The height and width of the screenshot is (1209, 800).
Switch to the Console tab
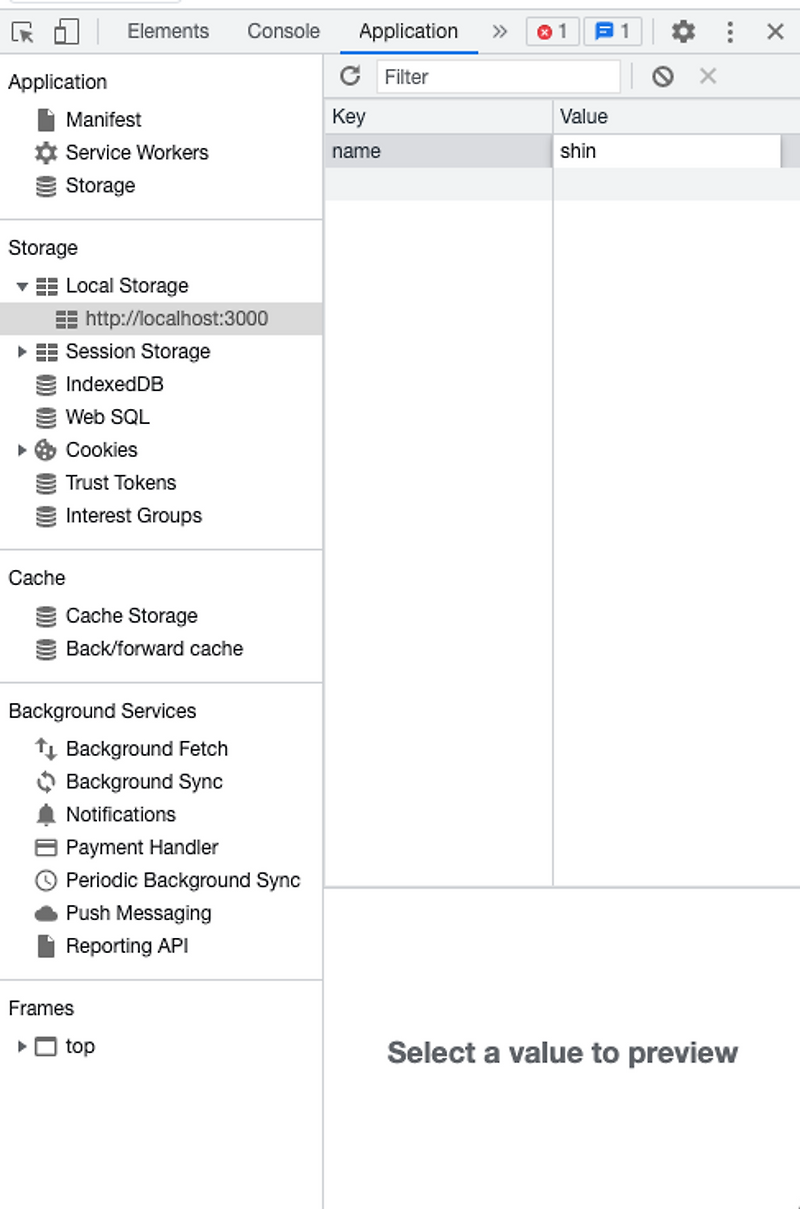[282, 31]
